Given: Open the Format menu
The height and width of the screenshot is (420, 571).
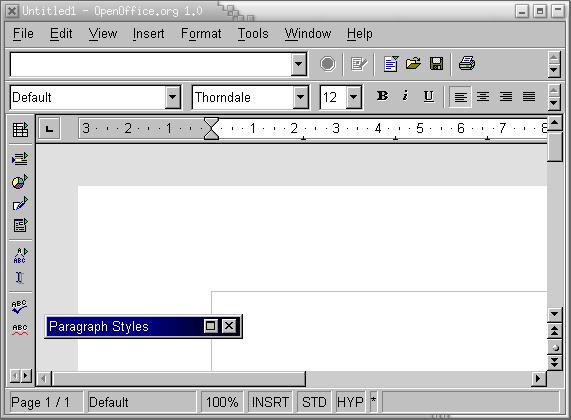Looking at the screenshot, I should (201, 34).
